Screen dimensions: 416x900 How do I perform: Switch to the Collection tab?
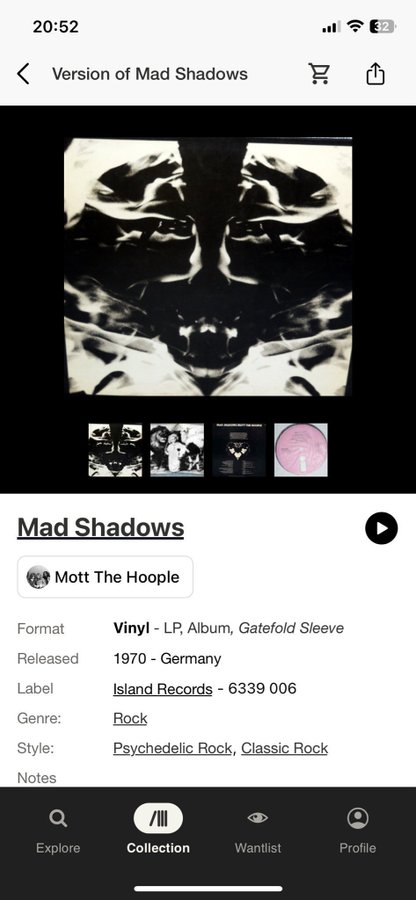[x=158, y=830]
